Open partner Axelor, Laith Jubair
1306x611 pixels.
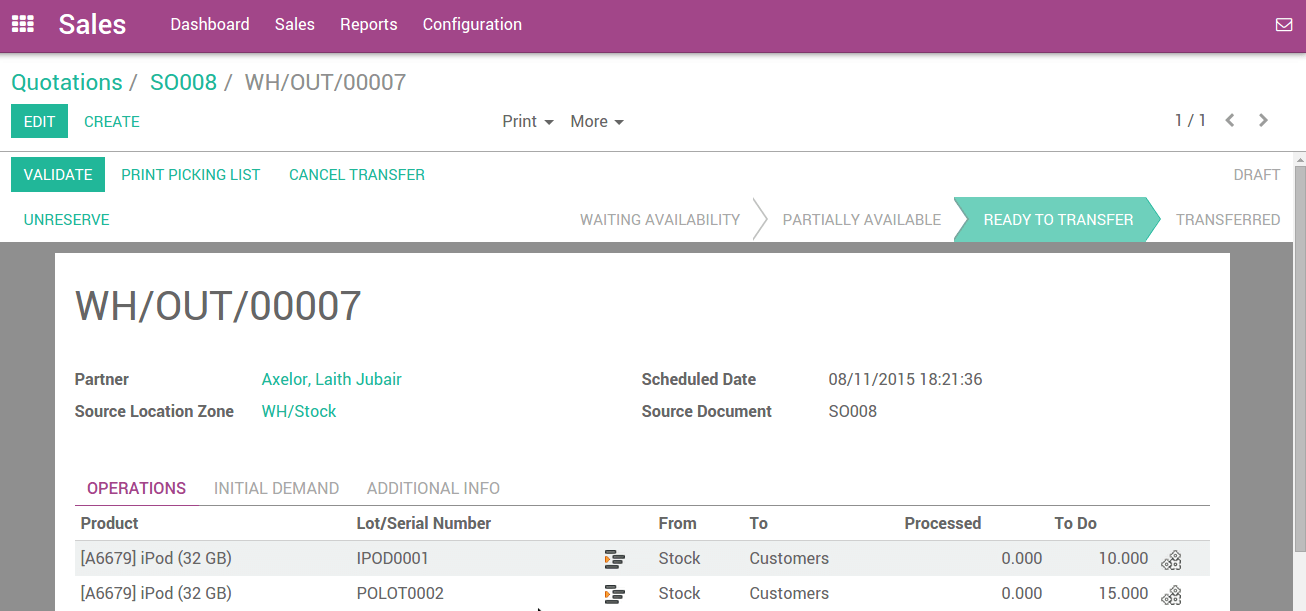pos(331,379)
